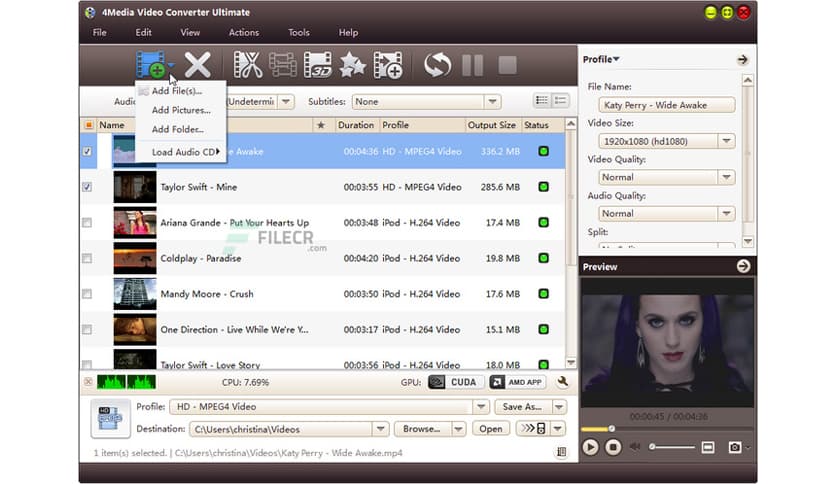
Task: Open the Help menu
Action: pos(348,33)
